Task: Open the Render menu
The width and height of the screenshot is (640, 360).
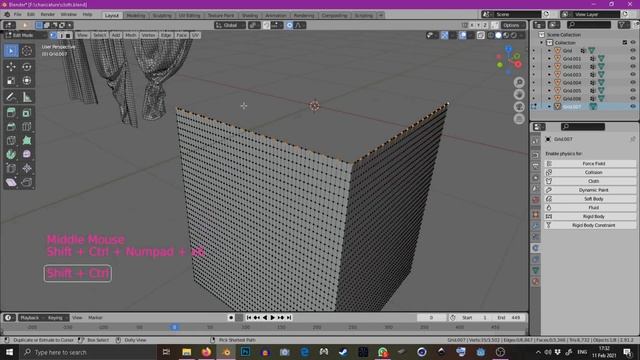Action: [47, 15]
